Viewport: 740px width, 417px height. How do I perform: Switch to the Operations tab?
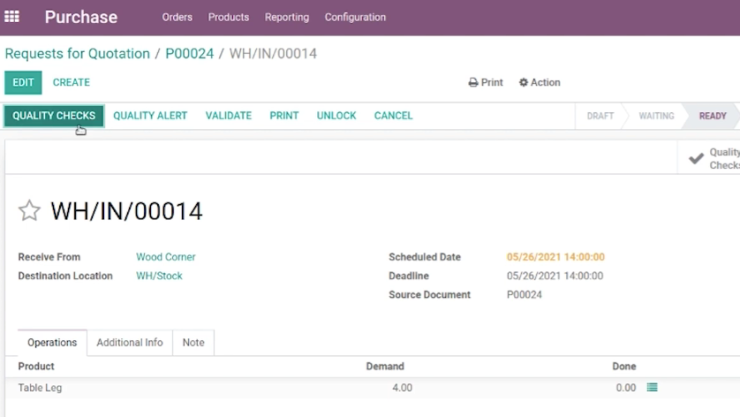(52, 342)
